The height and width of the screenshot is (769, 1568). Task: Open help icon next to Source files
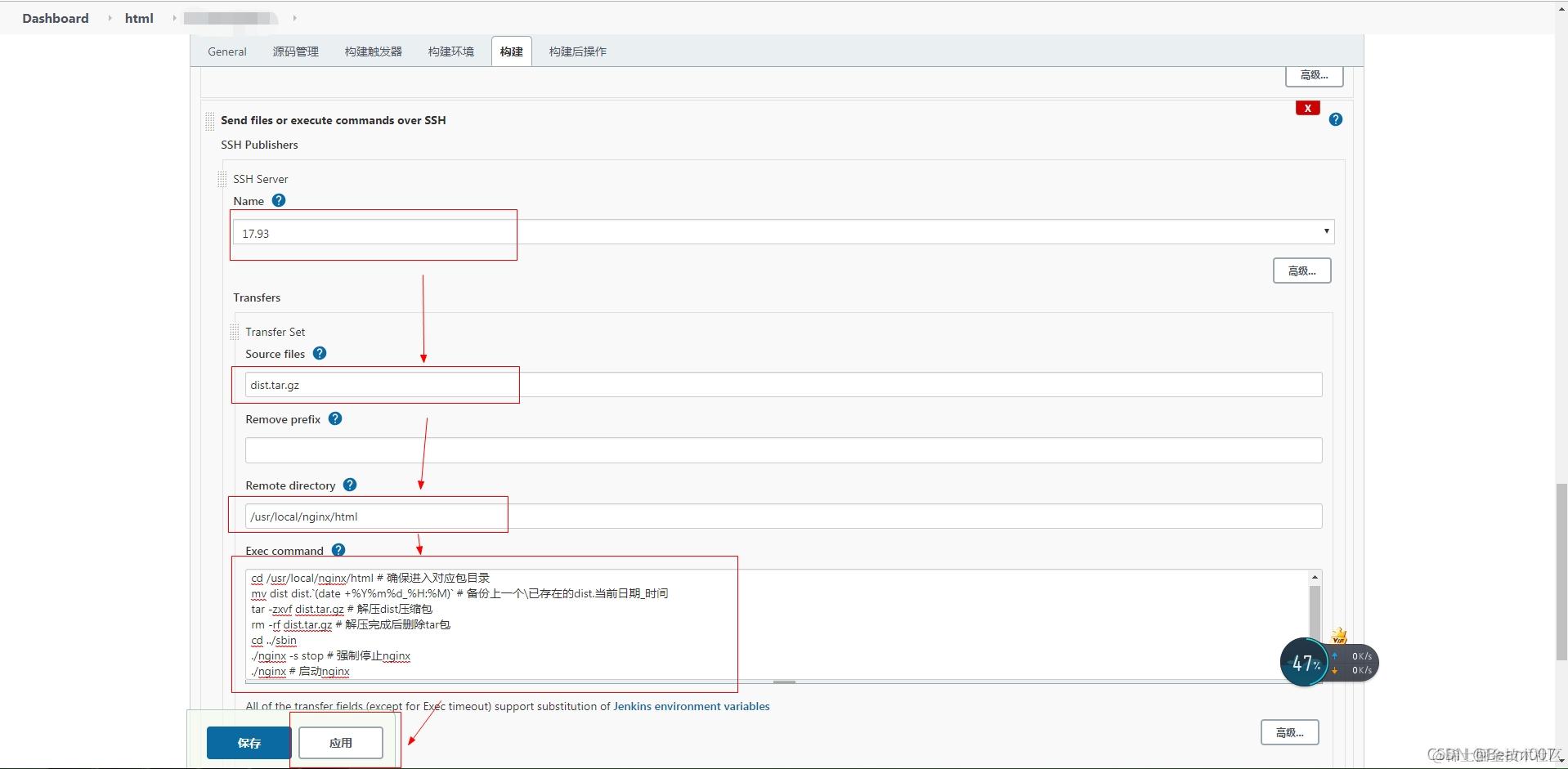[x=320, y=353]
